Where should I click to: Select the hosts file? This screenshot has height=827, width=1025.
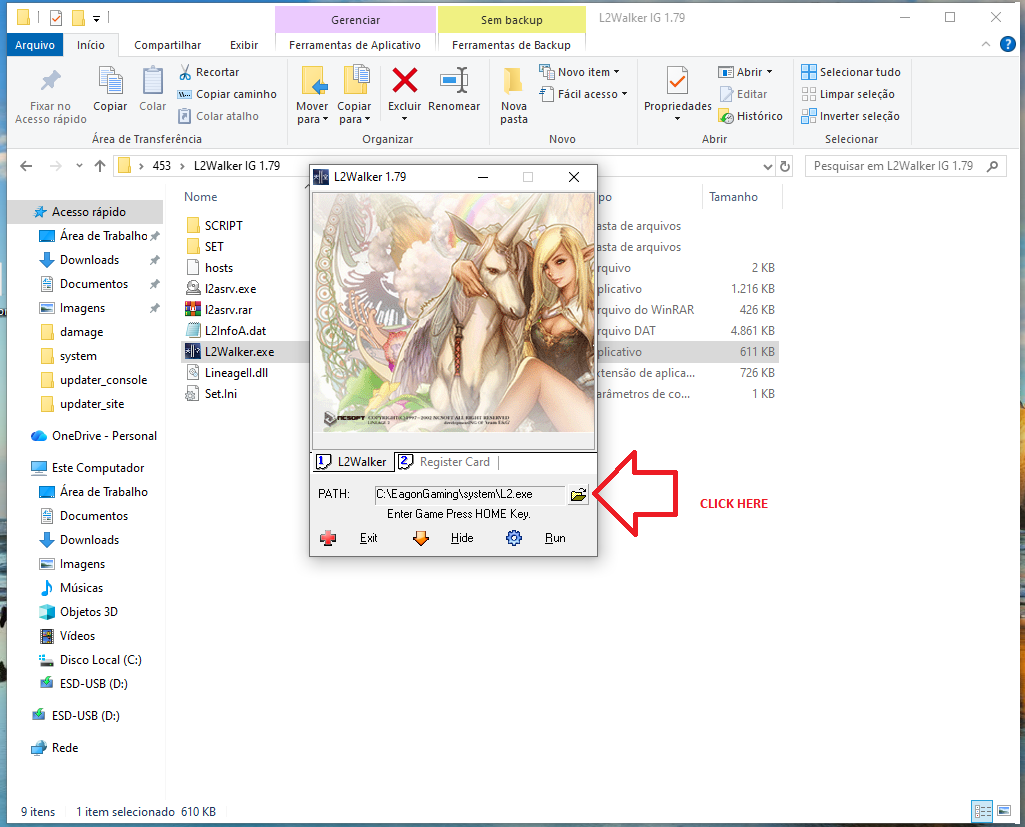coord(218,267)
